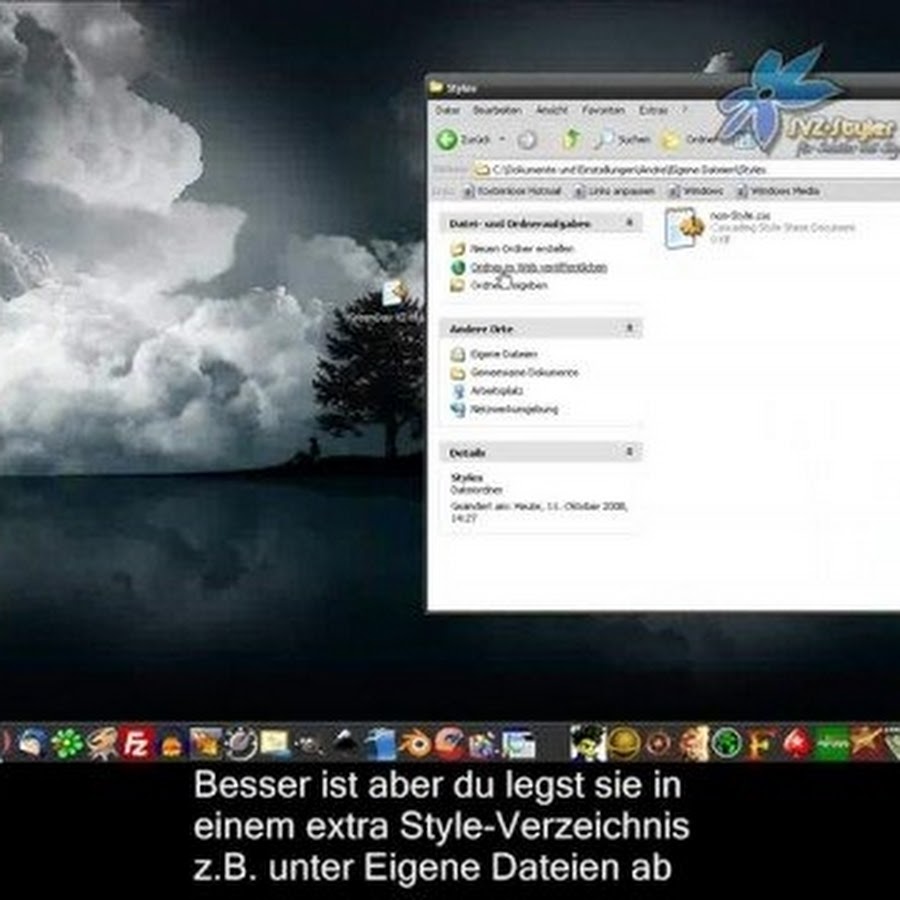The height and width of the screenshot is (900, 900).
Task: Launch Thunderbird from the dock
Action: (31, 743)
